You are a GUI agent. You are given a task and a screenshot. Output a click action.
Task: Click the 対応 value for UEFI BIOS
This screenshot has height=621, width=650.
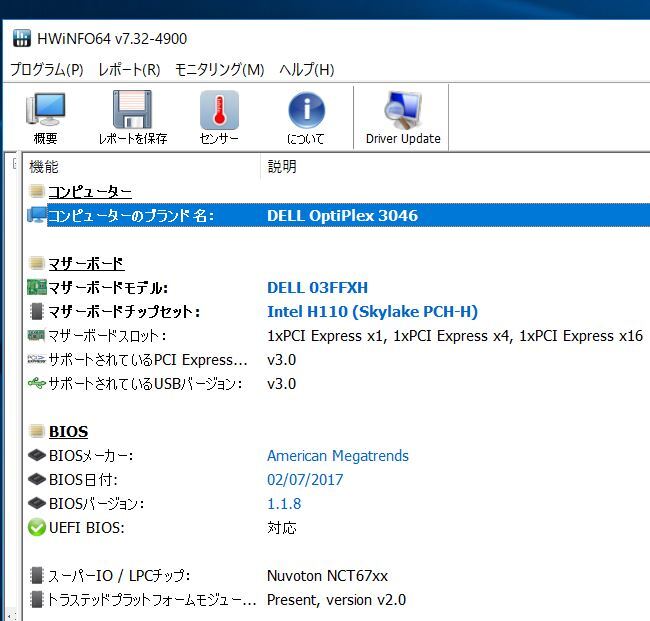tap(282, 527)
